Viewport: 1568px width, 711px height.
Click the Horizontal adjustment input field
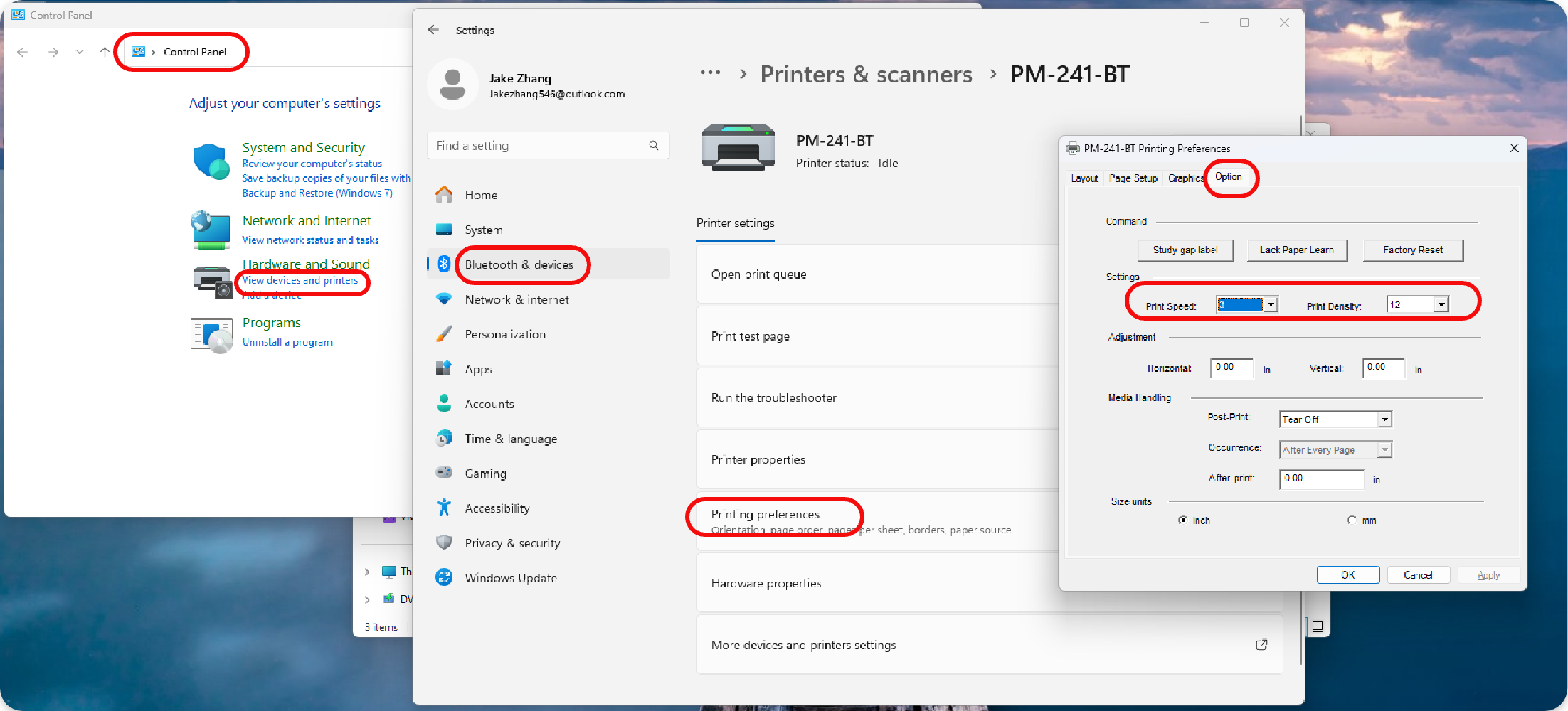pos(1232,368)
